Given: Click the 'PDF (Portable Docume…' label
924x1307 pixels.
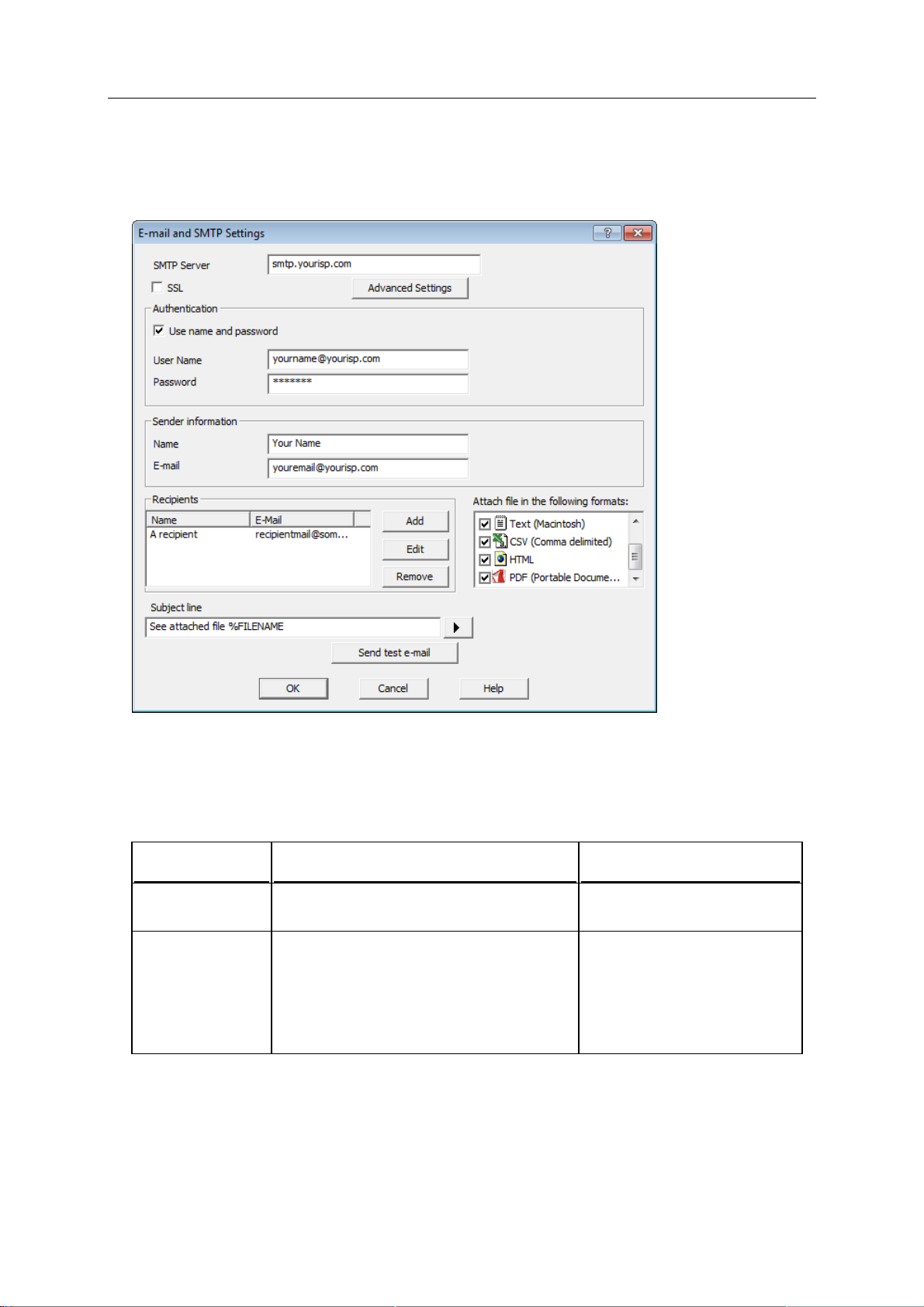Looking at the screenshot, I should [565, 578].
